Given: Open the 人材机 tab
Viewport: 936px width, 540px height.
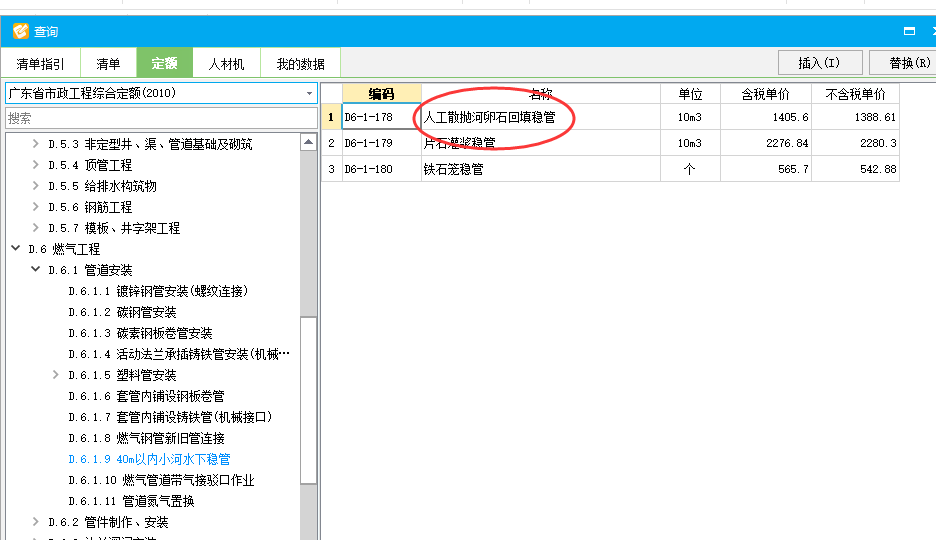Looking at the screenshot, I should coord(226,63).
